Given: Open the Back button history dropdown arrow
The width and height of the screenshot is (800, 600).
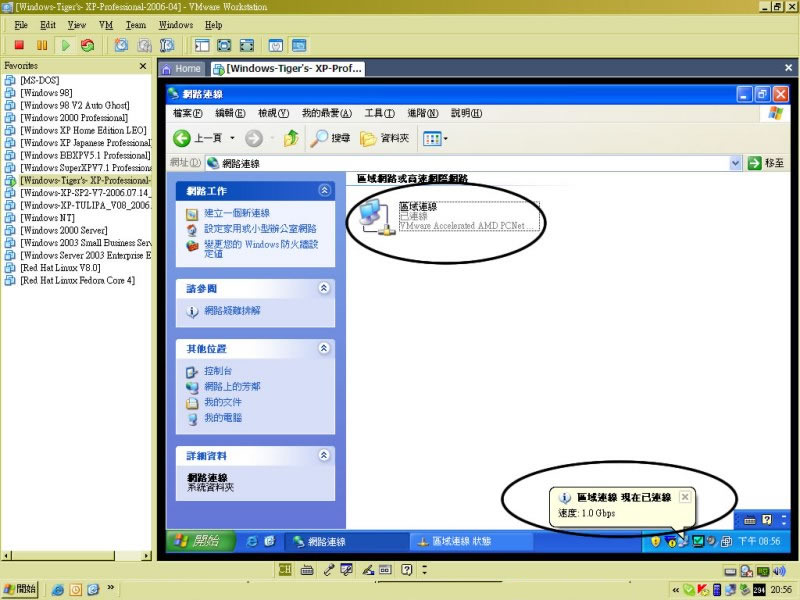Looking at the screenshot, I should tap(232, 138).
